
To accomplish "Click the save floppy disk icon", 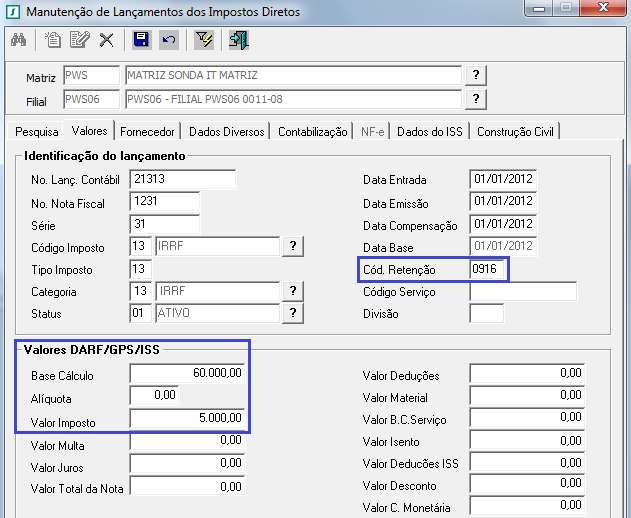I will click(141, 40).
